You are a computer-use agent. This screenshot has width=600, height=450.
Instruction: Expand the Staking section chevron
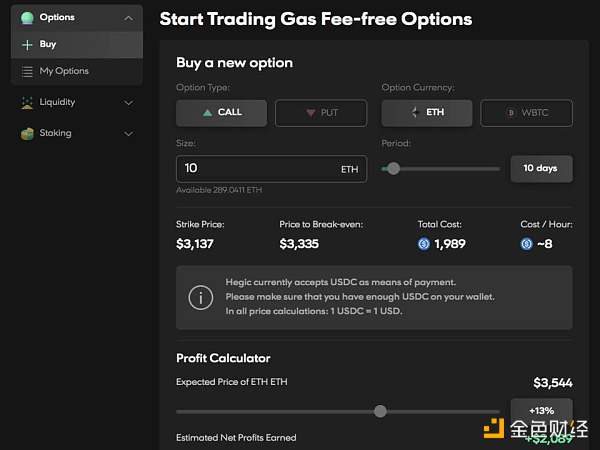[x=128, y=133]
